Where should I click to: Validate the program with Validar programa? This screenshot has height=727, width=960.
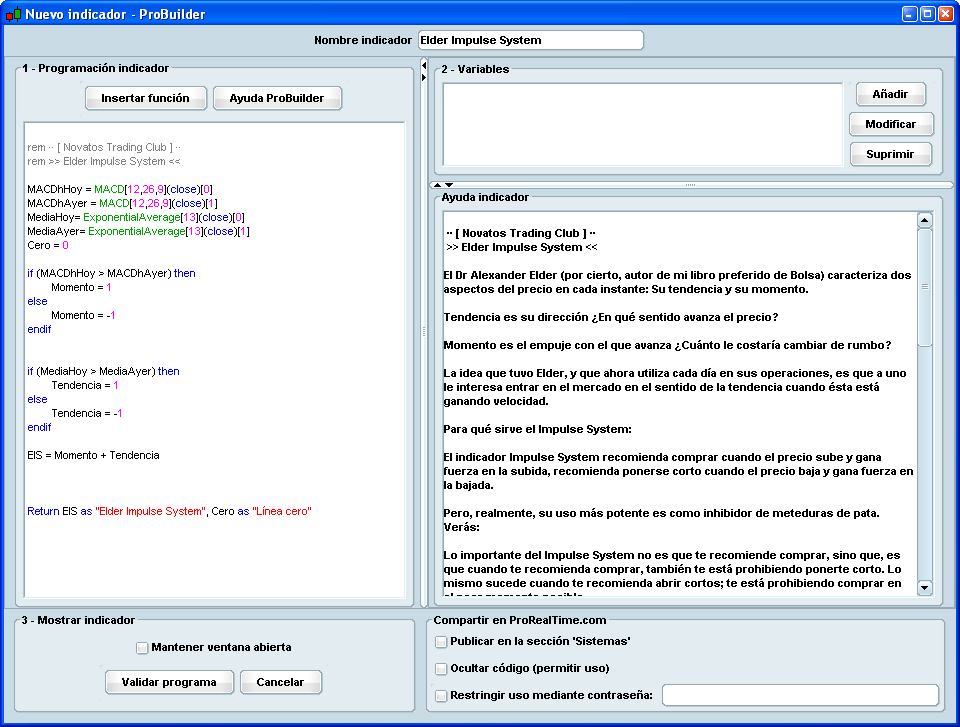coord(169,682)
